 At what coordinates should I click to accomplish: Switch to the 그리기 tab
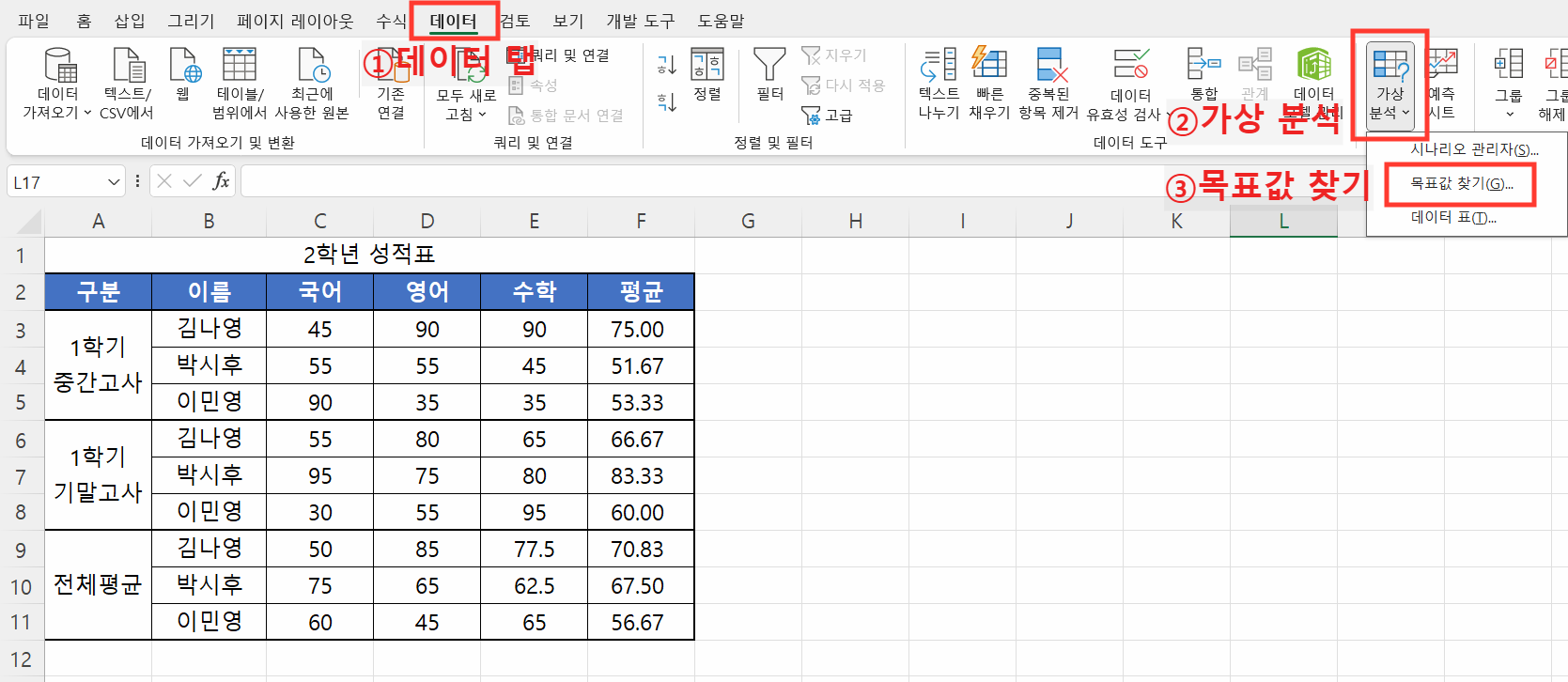[x=191, y=21]
